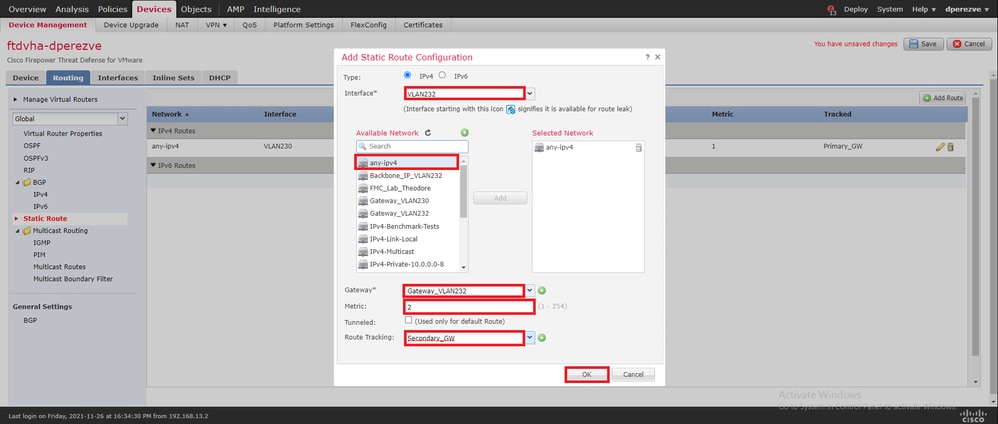The height and width of the screenshot is (424, 998).
Task: Open the System menu
Action: pyautogui.click(x=890, y=10)
